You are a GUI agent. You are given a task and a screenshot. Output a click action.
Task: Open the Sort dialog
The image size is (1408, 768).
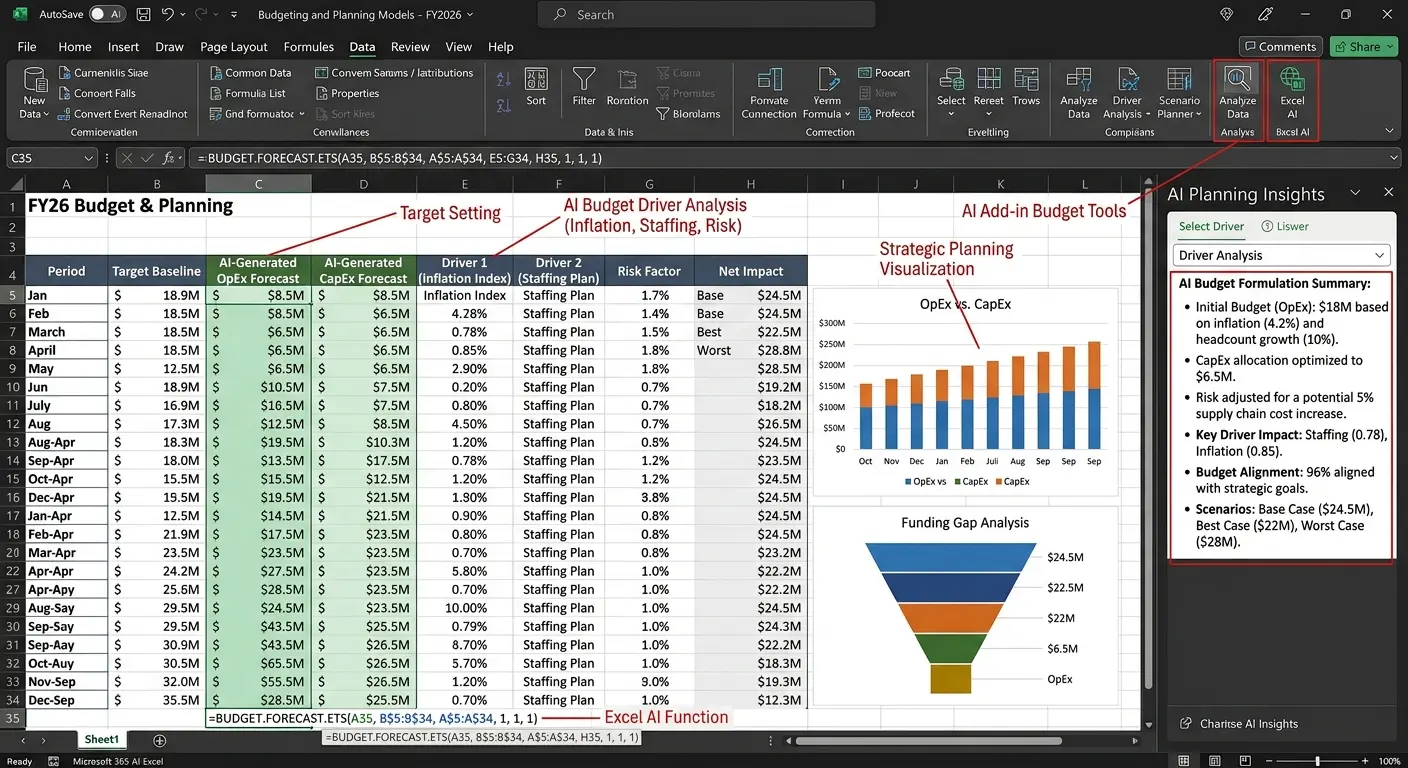tap(536, 86)
